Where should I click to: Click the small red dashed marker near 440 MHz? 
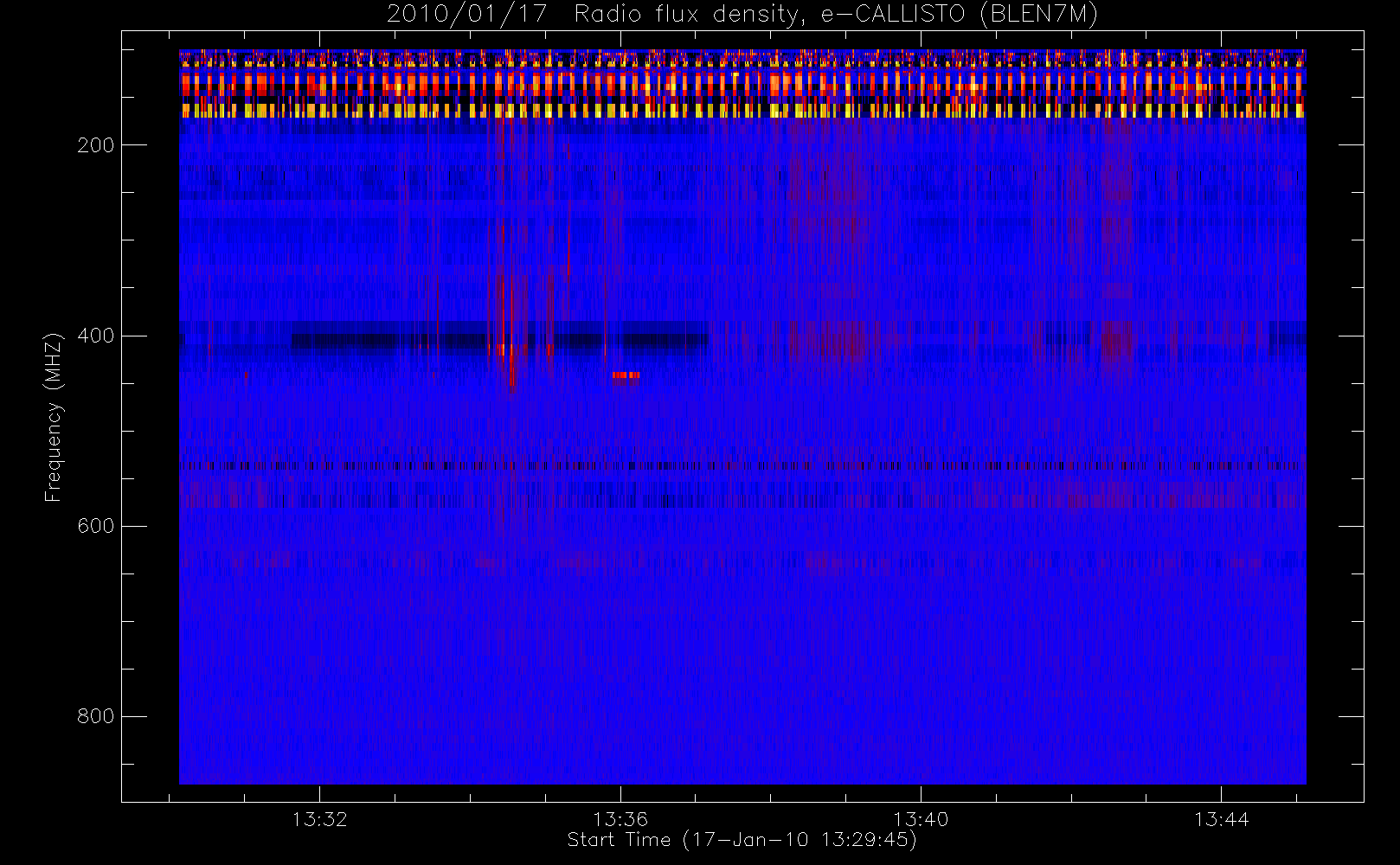[x=626, y=375]
